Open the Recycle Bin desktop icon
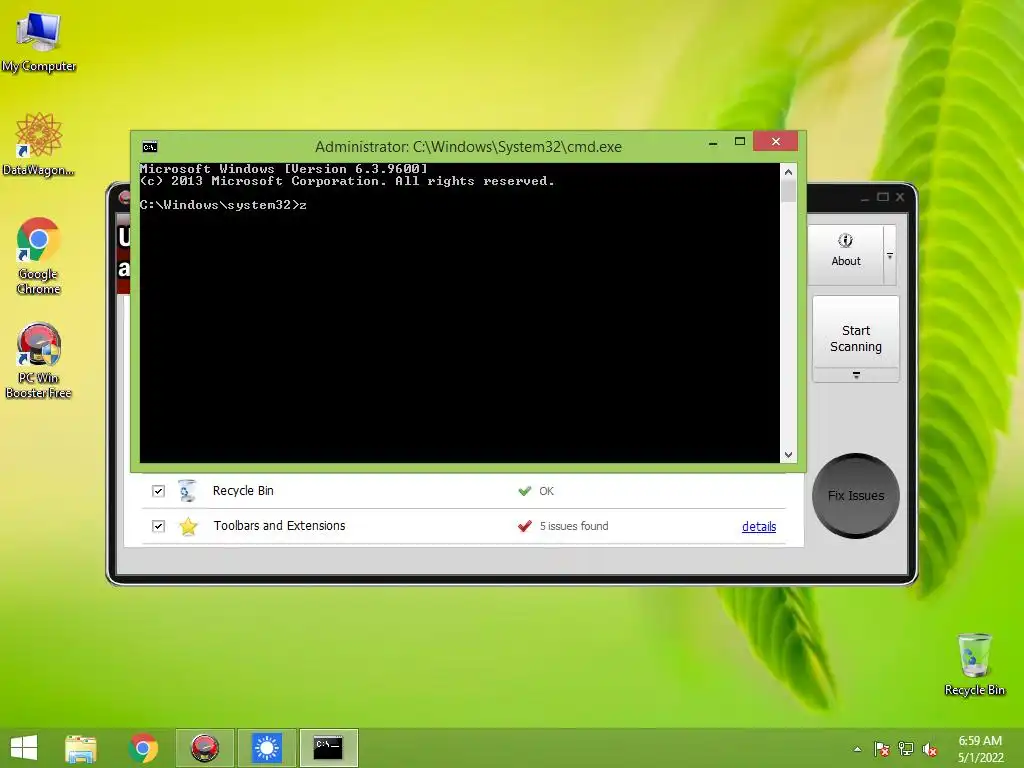Viewport: 1024px width, 768px height. (x=974, y=664)
